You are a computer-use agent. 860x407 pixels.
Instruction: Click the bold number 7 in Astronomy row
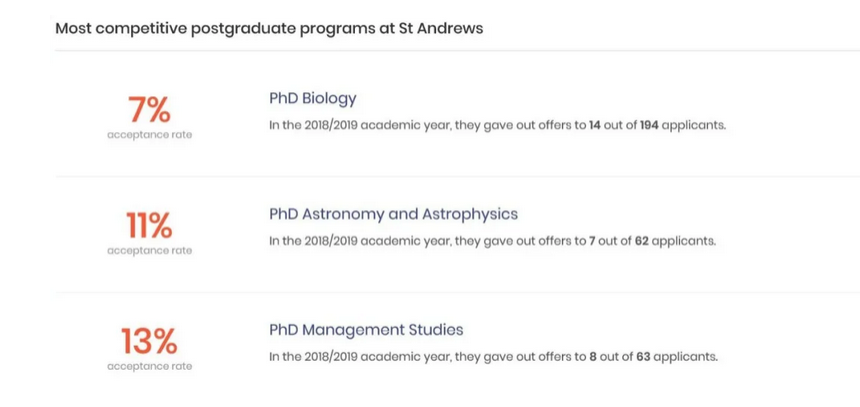click(592, 241)
